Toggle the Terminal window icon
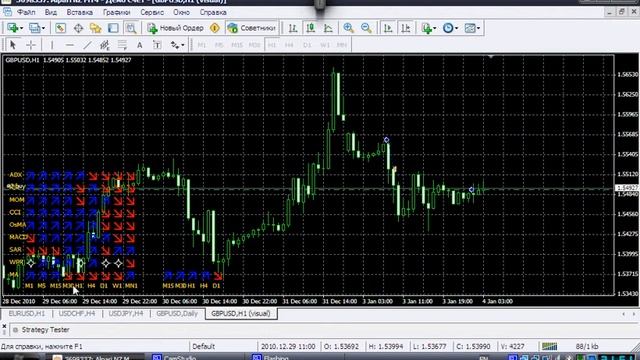Image resolution: width=640 pixels, height=360 pixels. point(113,28)
